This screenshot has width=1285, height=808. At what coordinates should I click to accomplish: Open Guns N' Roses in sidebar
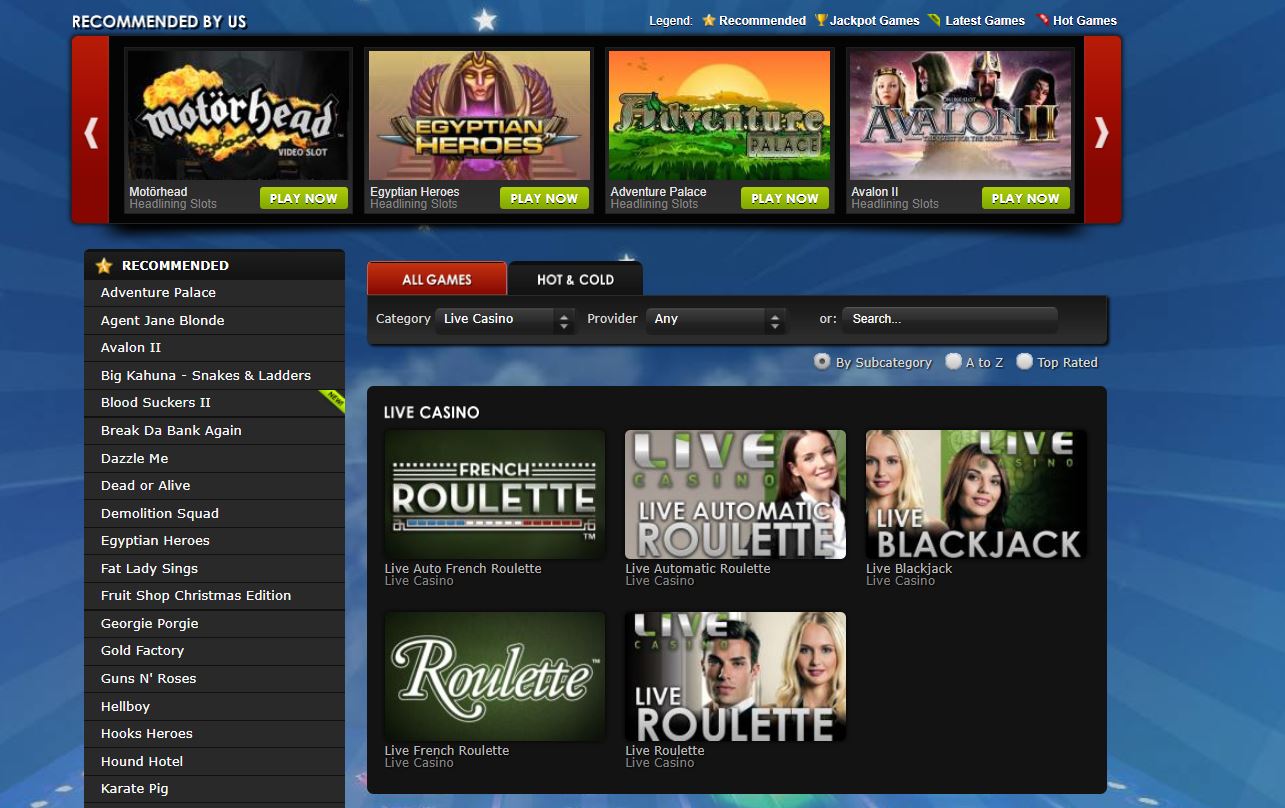pos(215,678)
